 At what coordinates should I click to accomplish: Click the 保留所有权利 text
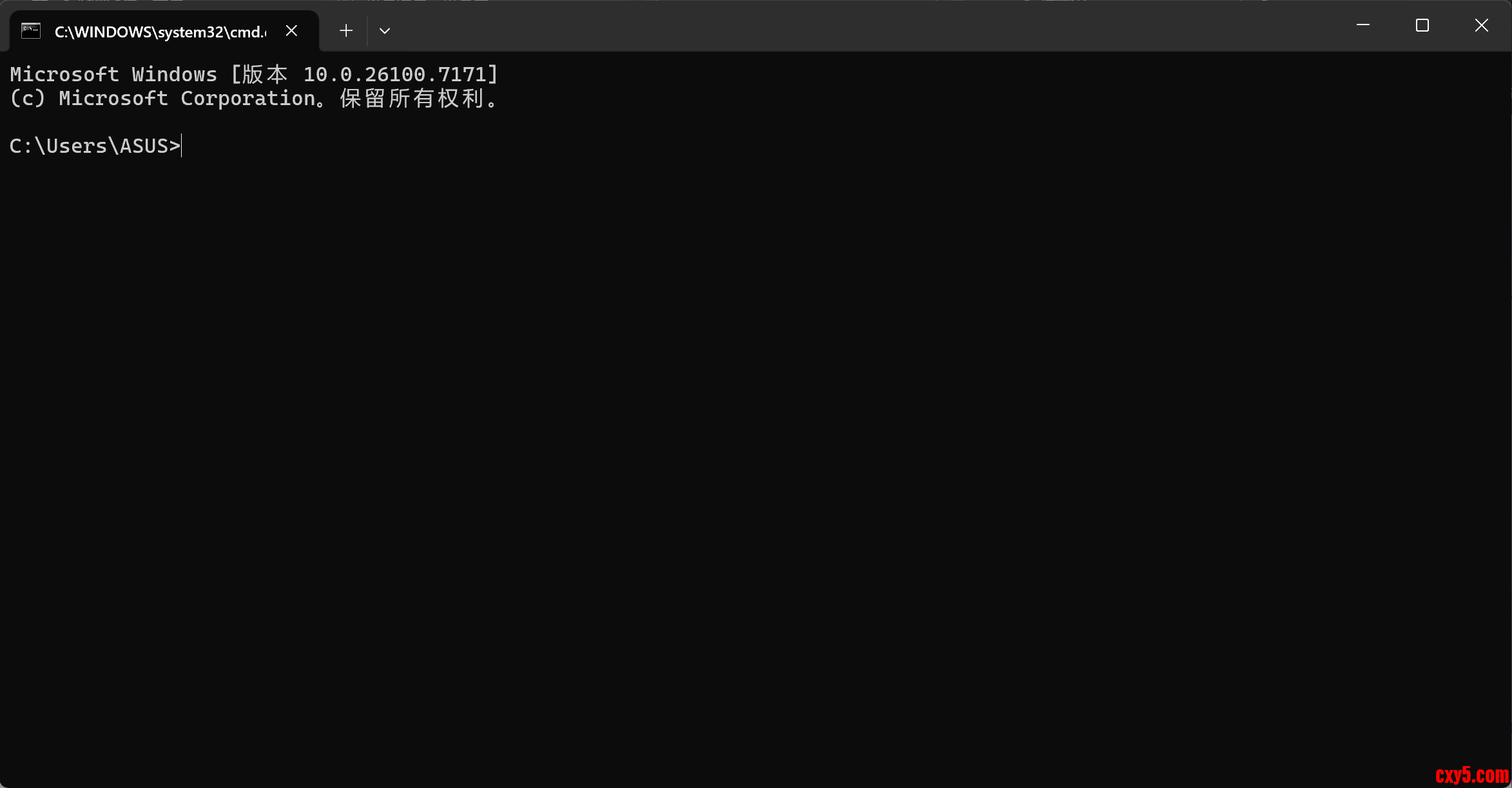click(x=412, y=98)
